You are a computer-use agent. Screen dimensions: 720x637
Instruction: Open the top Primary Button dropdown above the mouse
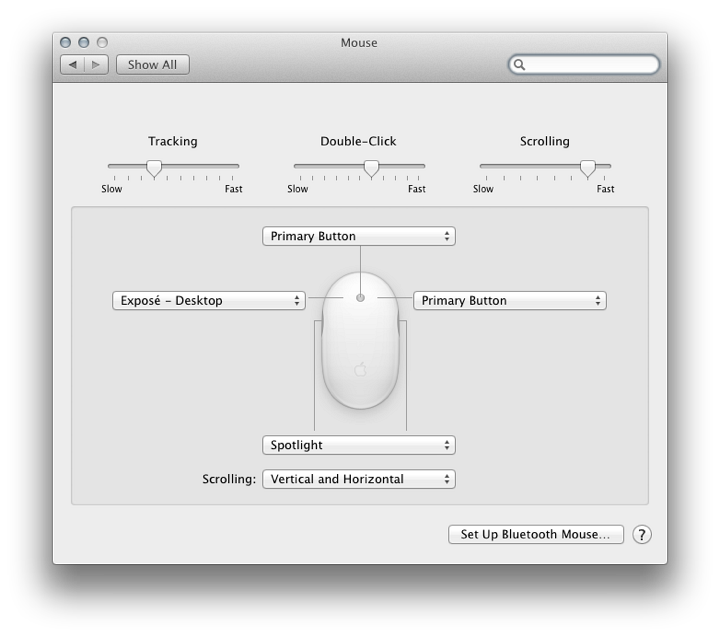359,236
